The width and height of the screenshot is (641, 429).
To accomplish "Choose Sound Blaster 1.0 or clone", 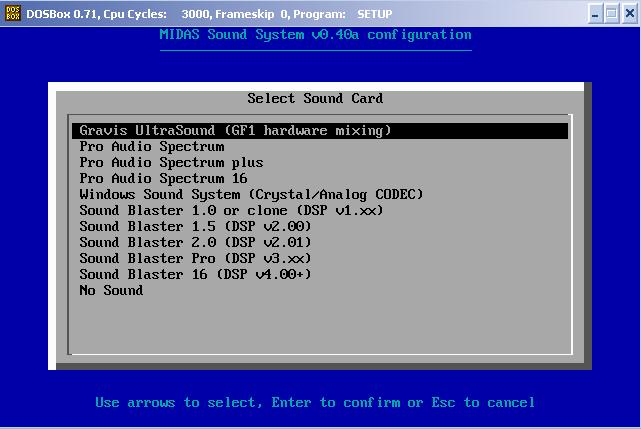I will click(231, 211).
